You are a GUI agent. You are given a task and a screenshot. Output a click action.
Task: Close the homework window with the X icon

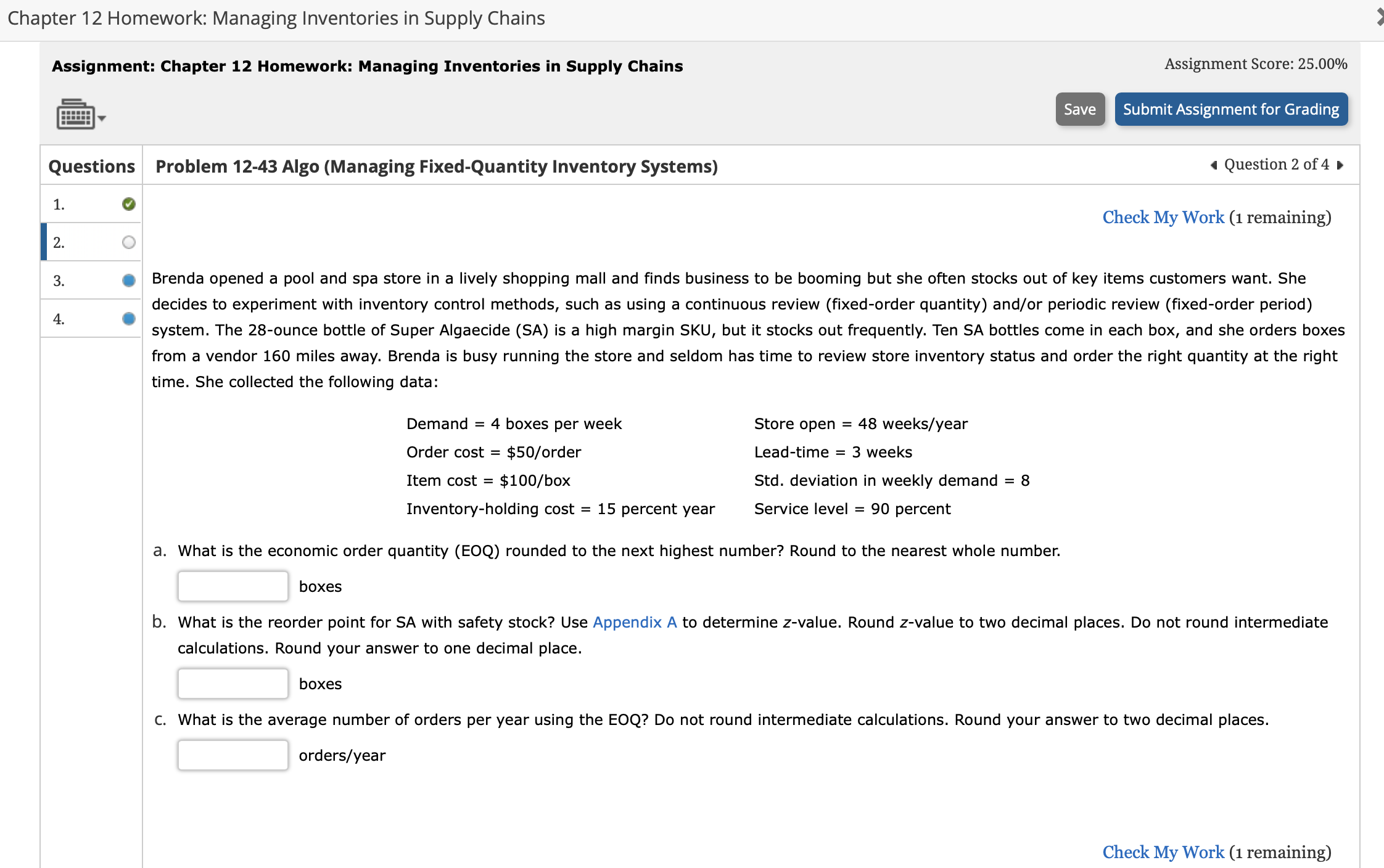point(1380,17)
